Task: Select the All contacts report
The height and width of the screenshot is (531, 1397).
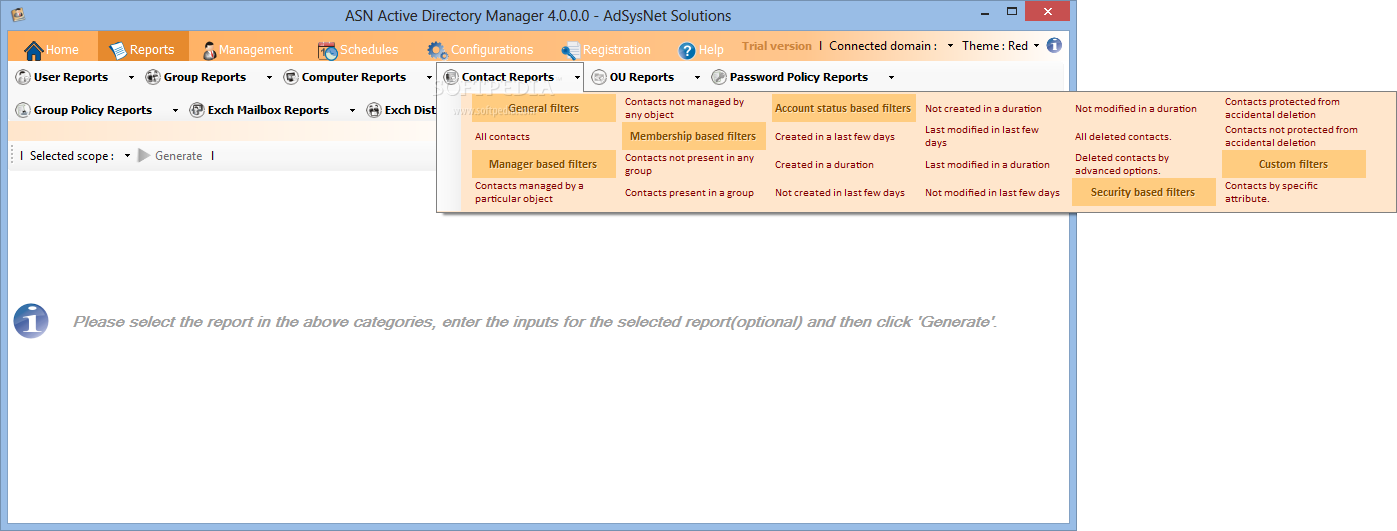Action: 503,137
